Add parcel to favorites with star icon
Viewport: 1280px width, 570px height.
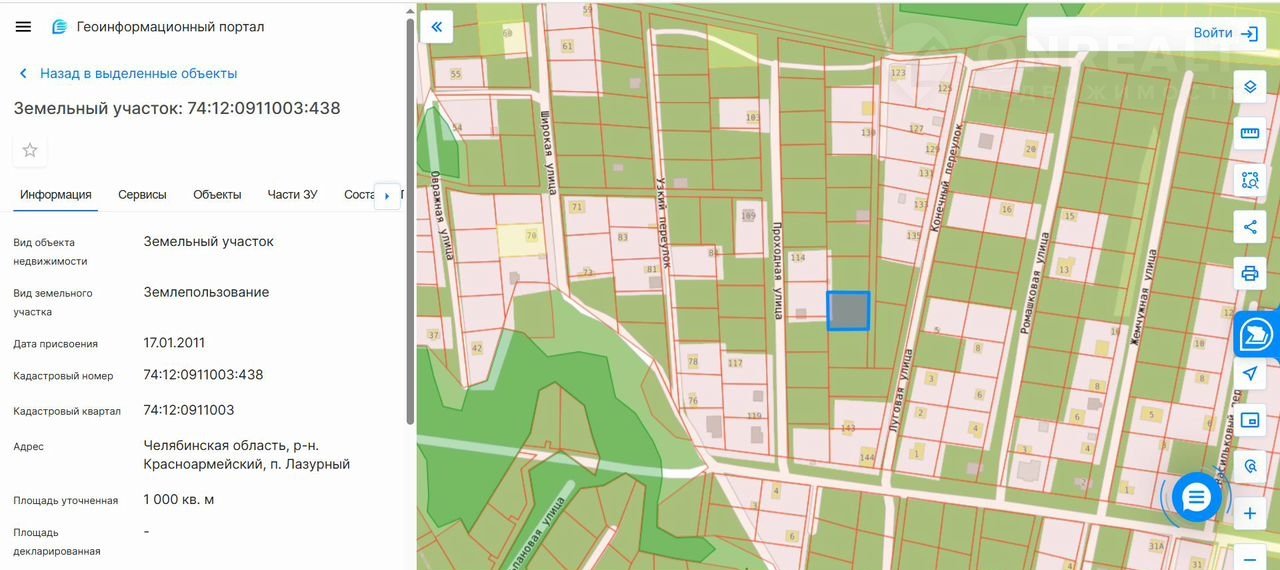point(30,150)
